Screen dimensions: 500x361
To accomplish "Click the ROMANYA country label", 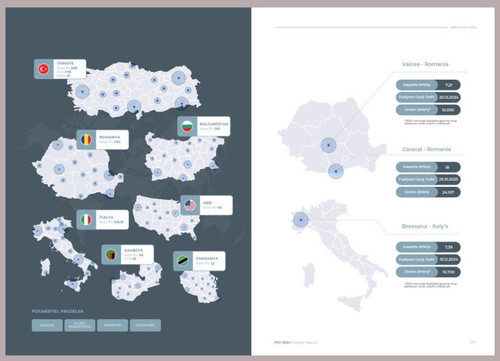I will [x=110, y=137].
